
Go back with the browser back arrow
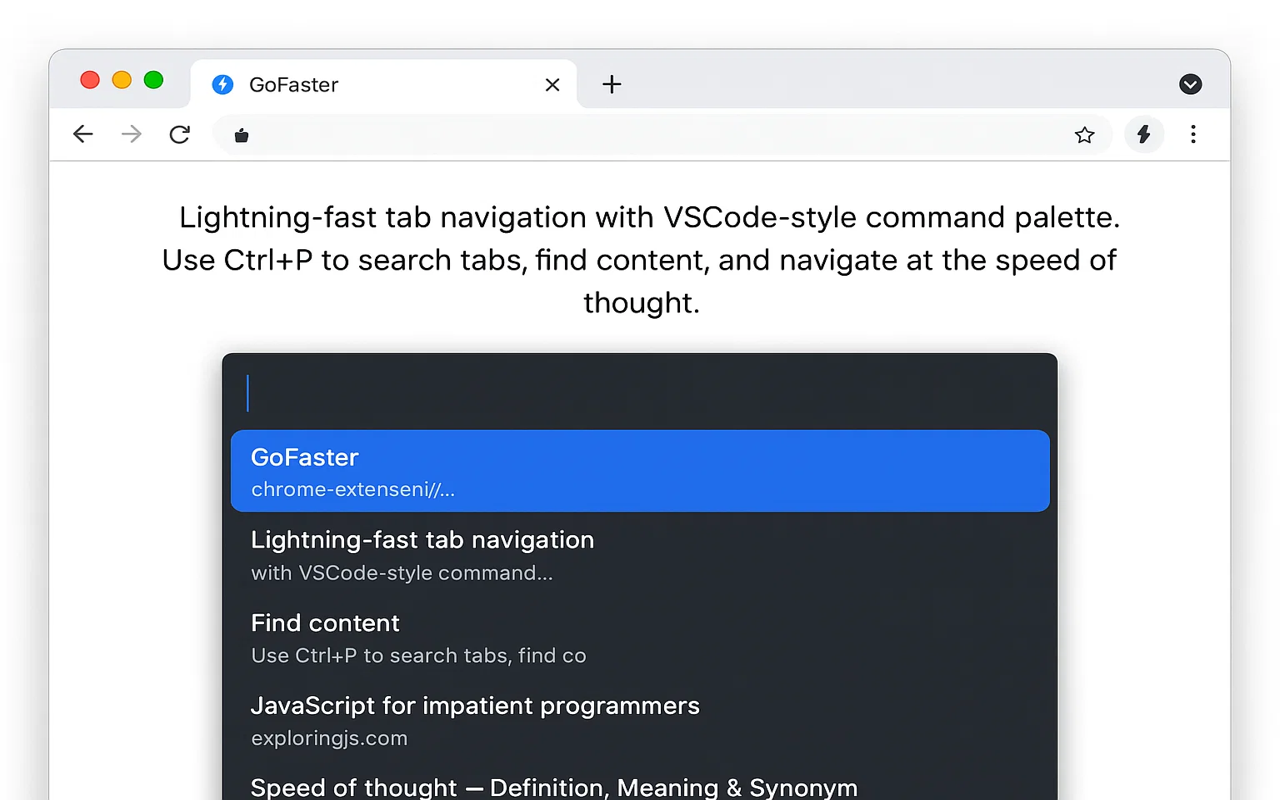(83, 134)
